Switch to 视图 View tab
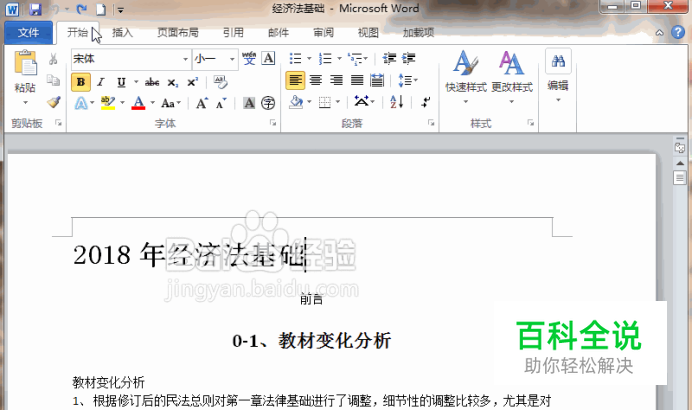692x410 pixels. point(368,33)
